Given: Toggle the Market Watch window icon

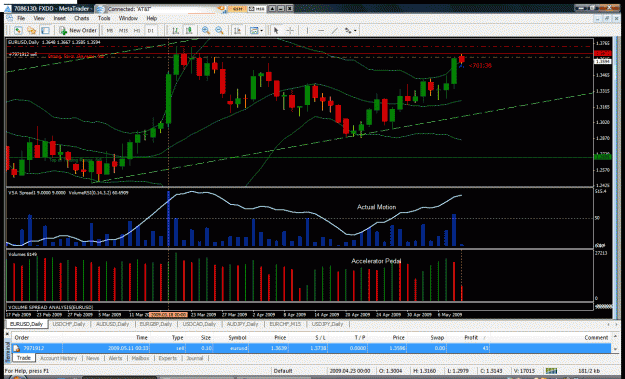Looking at the screenshot, I should coord(45,30).
